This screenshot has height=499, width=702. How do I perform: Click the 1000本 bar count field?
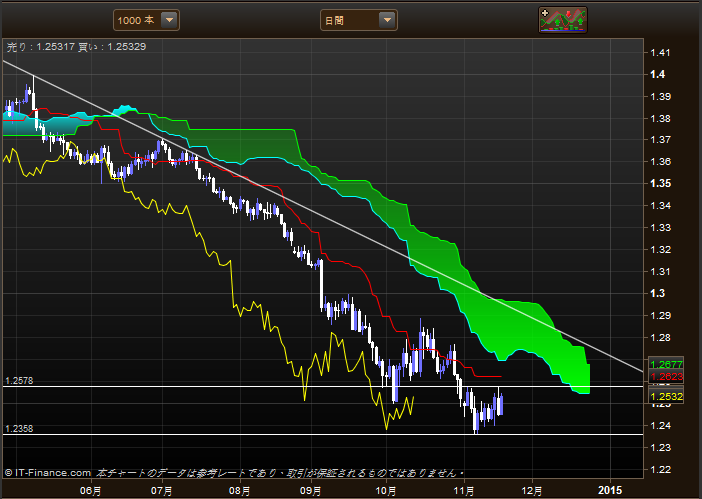click(x=146, y=20)
